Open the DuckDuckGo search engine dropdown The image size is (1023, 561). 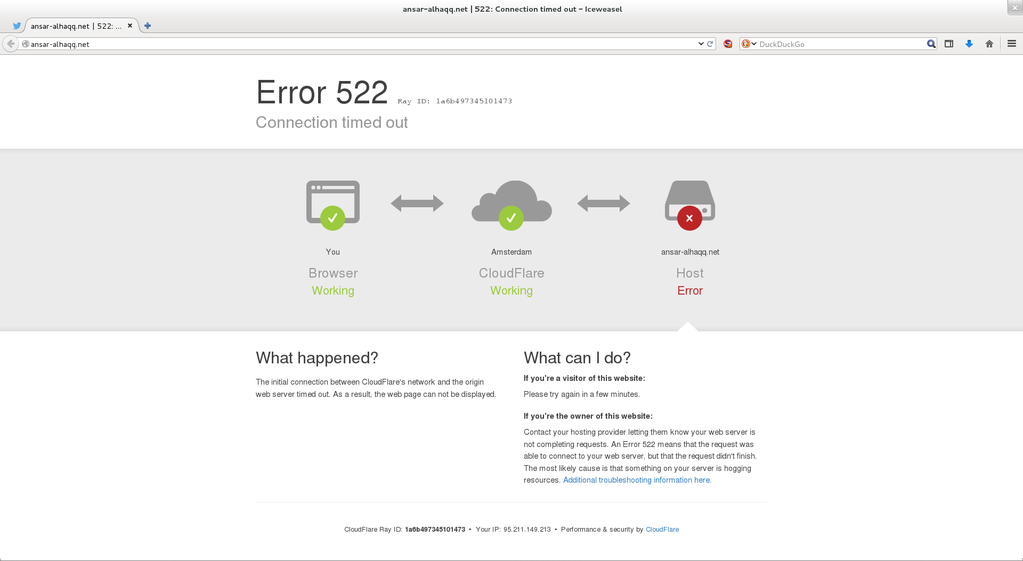[747, 44]
